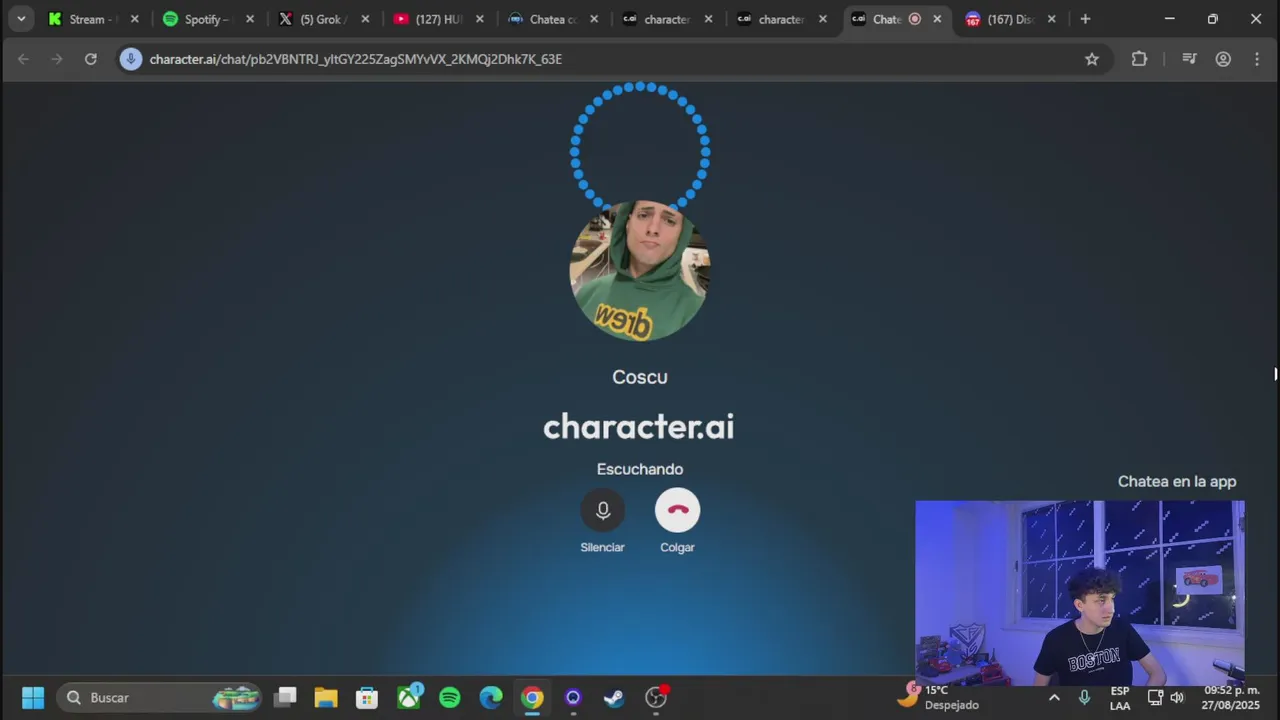Click the Buscar taskbar search box
1280x720 pixels.
160,697
